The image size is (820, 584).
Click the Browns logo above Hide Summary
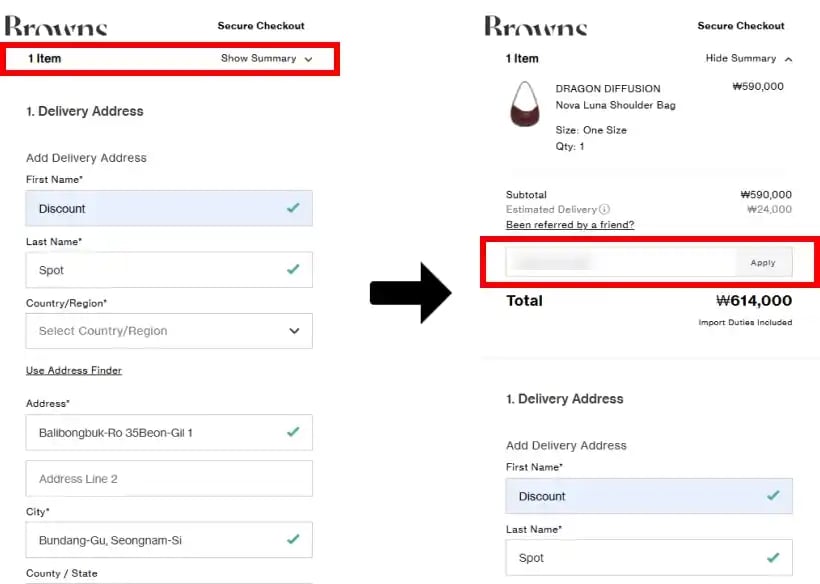pyautogui.click(x=536, y=27)
